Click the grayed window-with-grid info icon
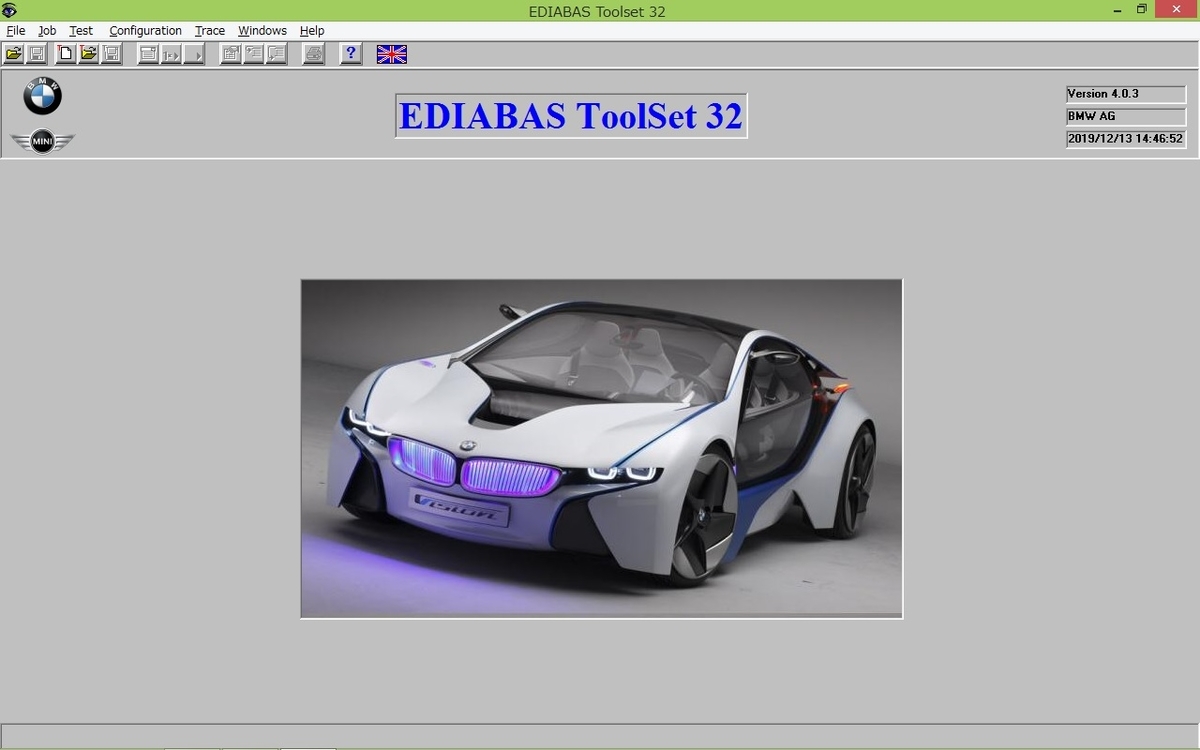 tap(231, 54)
